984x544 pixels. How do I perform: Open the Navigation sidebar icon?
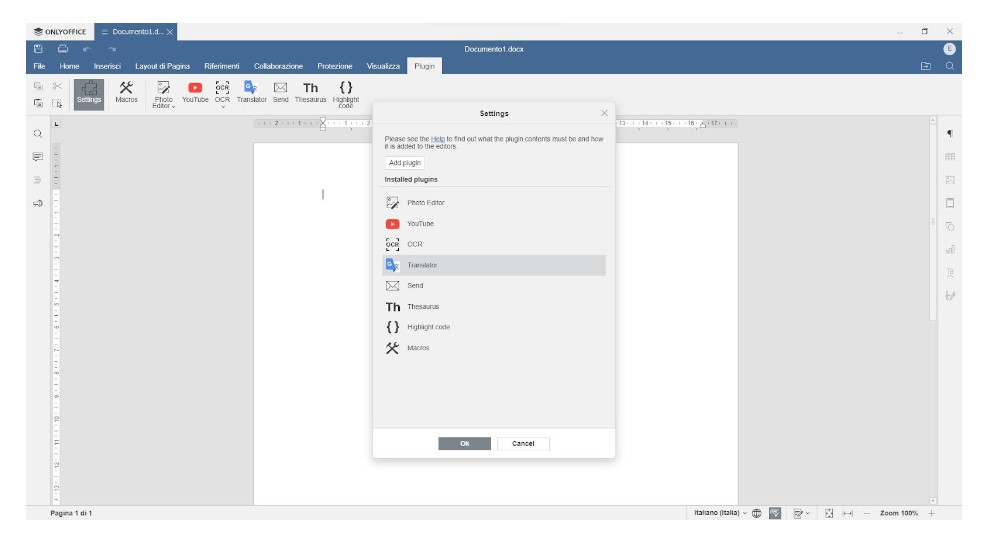(x=38, y=180)
